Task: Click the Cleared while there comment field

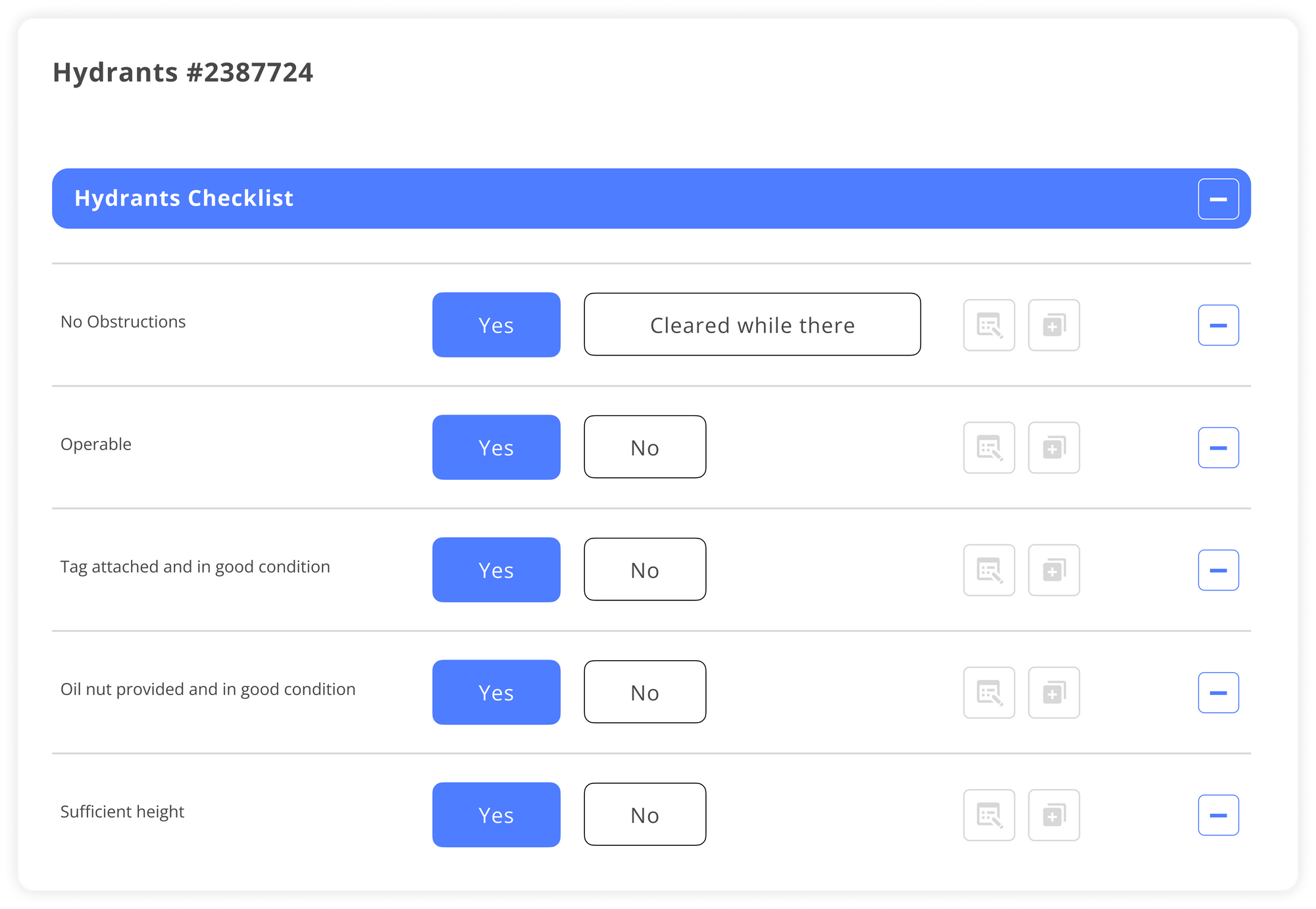Action: [x=752, y=325]
